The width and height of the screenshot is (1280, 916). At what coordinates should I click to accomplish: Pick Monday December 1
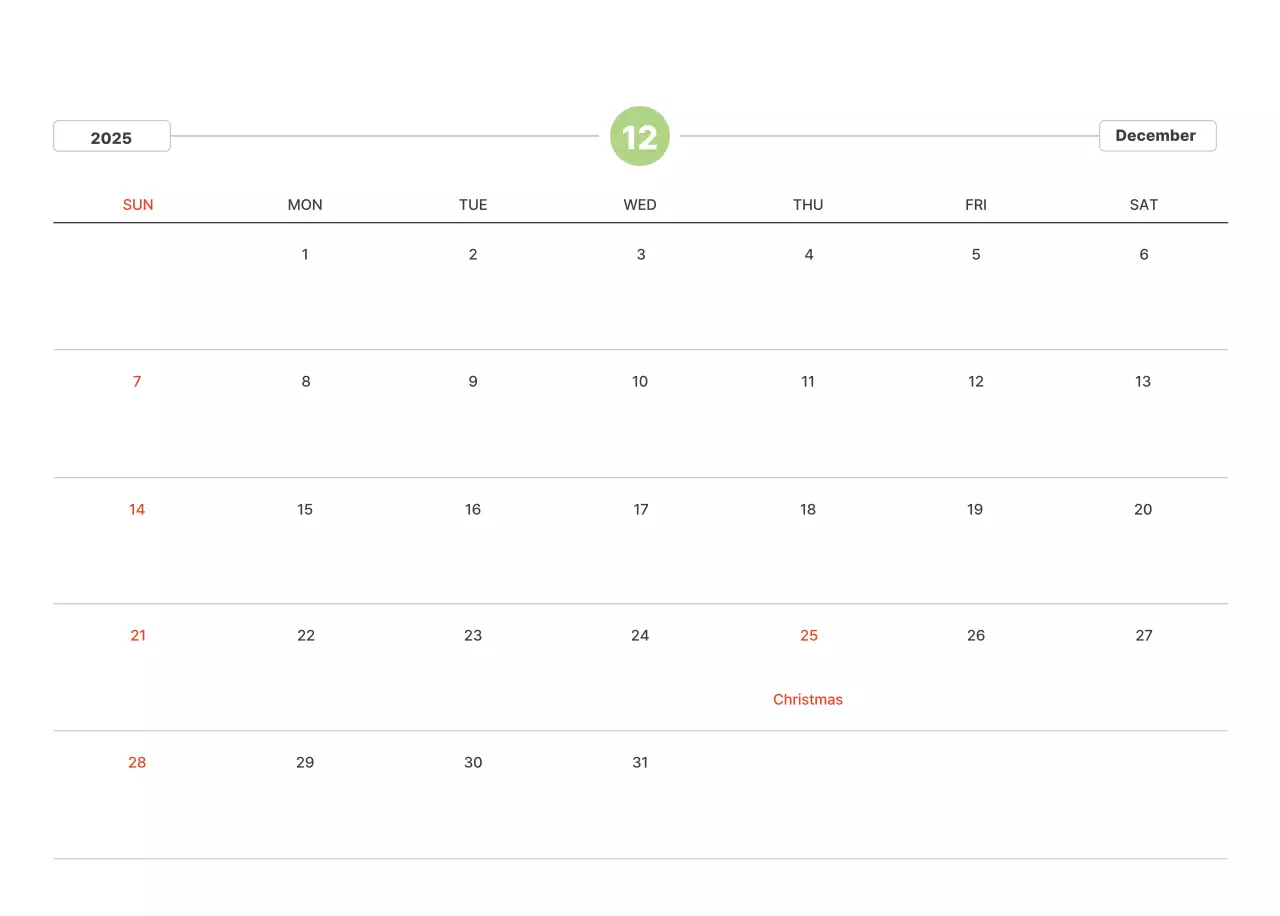305,255
